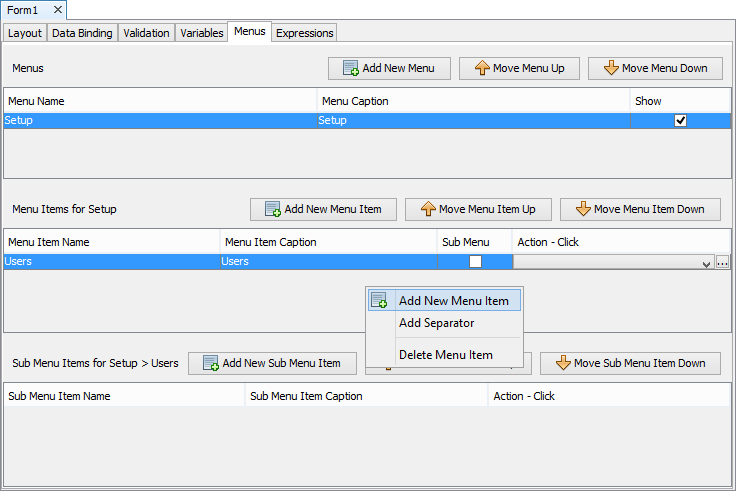736x491 pixels.
Task: Move the menu item up
Action: [477, 209]
